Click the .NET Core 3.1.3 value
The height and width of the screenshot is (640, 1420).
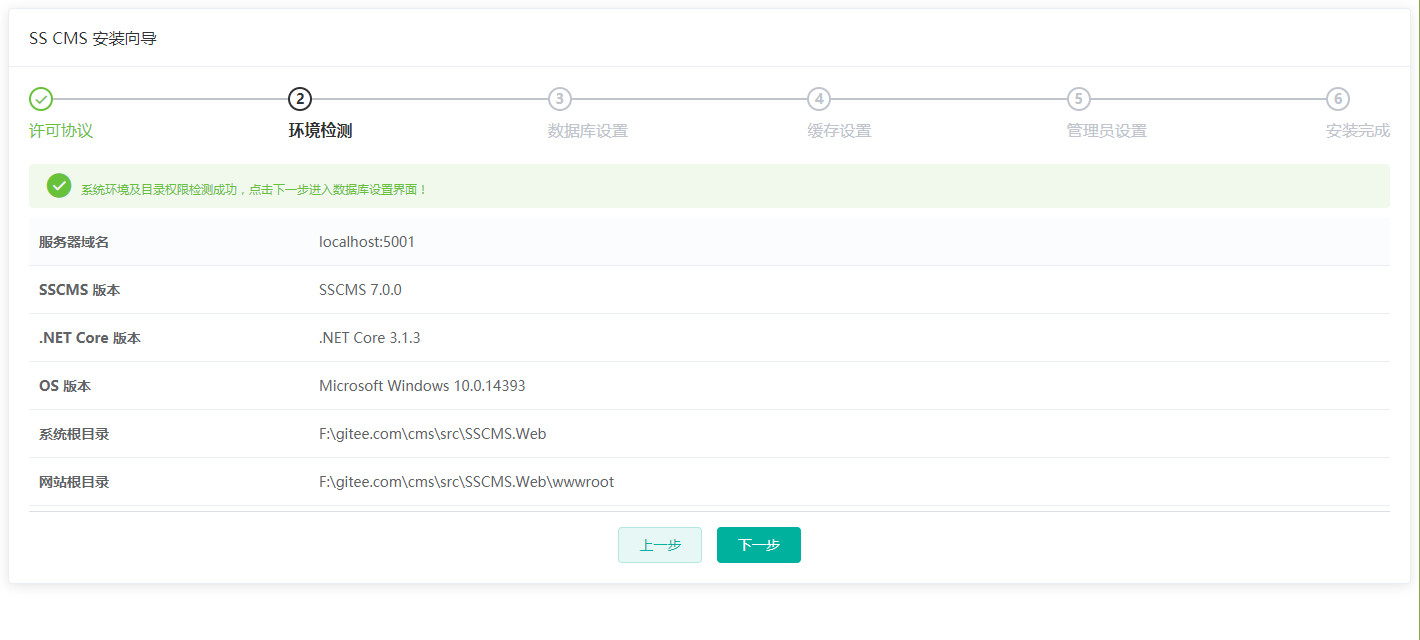370,338
